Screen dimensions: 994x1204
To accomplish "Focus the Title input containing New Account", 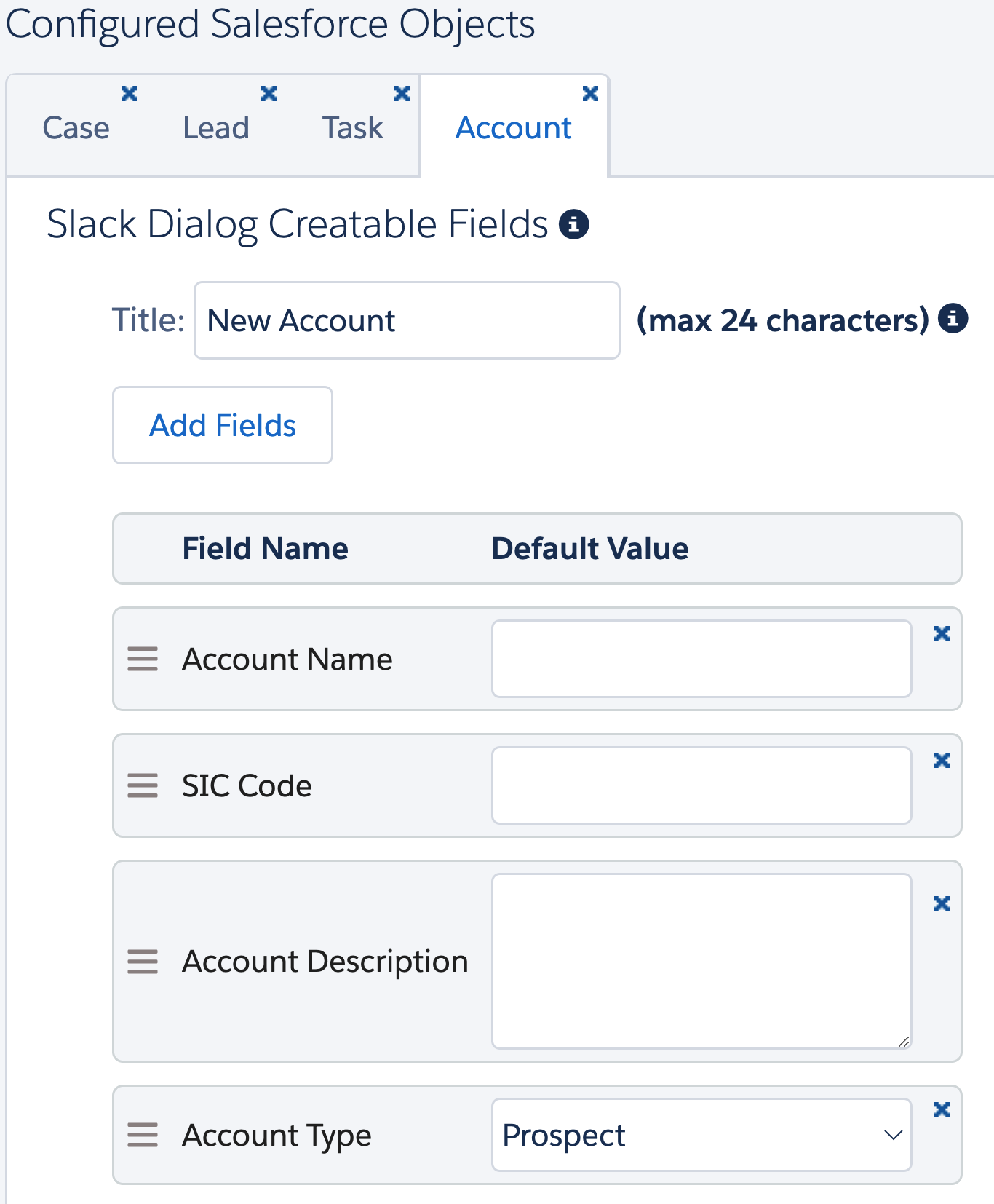I will pos(407,320).
